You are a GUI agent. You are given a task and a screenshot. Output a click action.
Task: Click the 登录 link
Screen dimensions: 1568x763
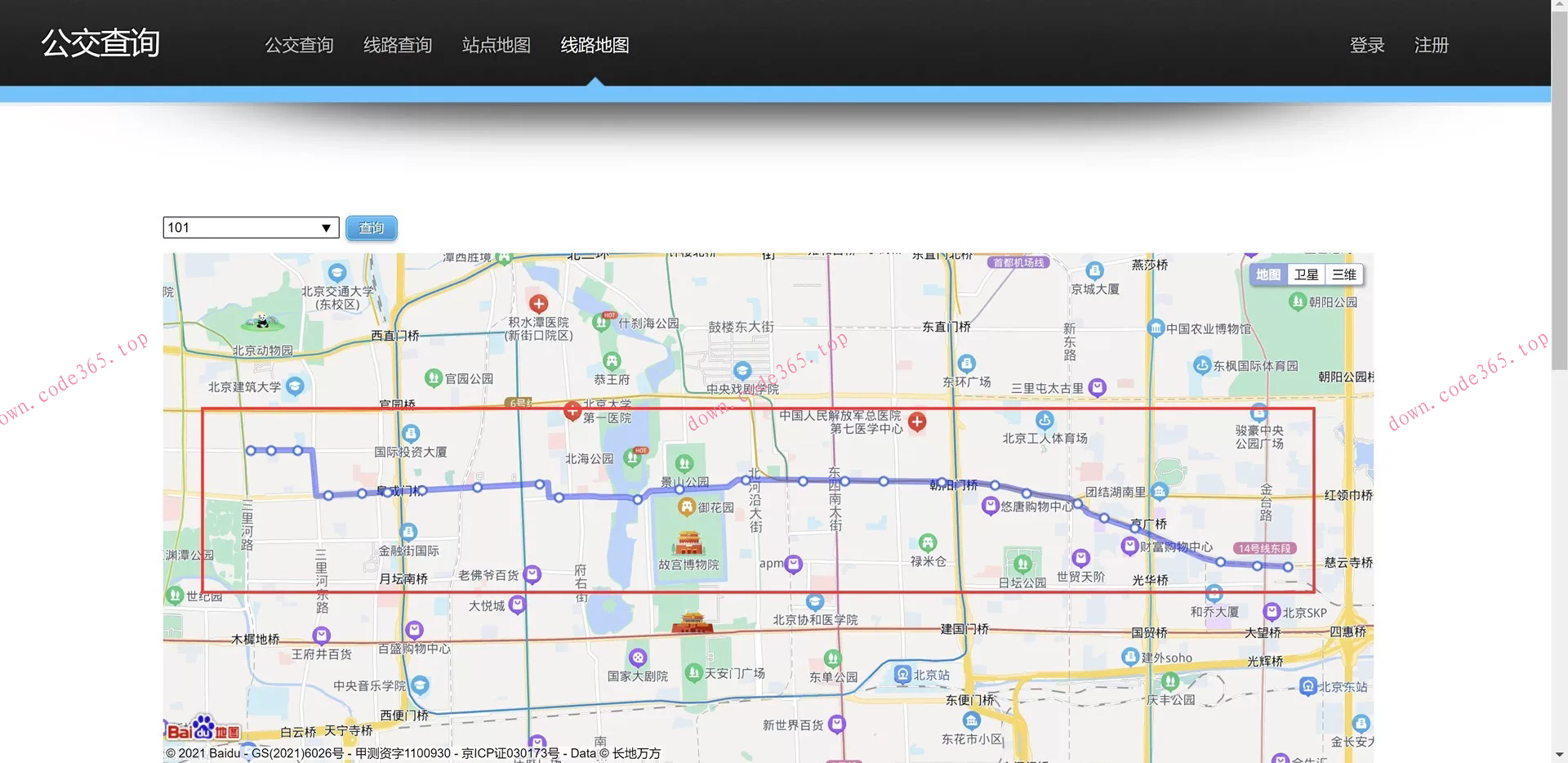point(1367,45)
